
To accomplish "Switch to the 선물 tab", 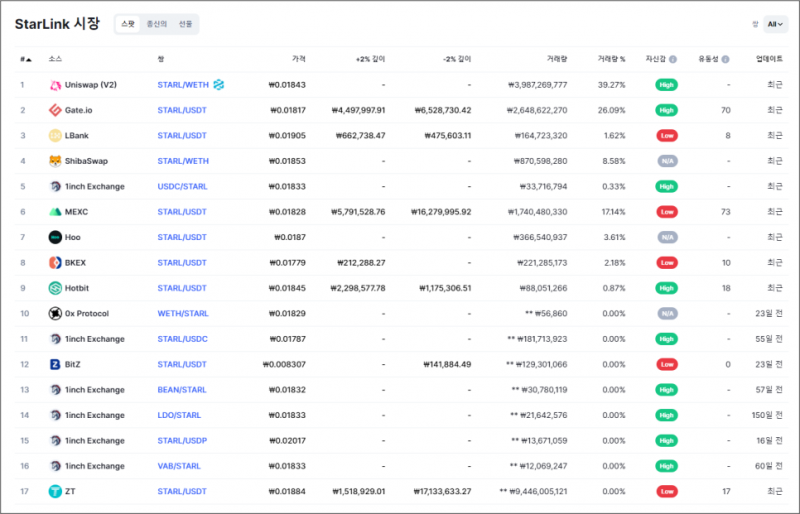I will tap(185, 24).
